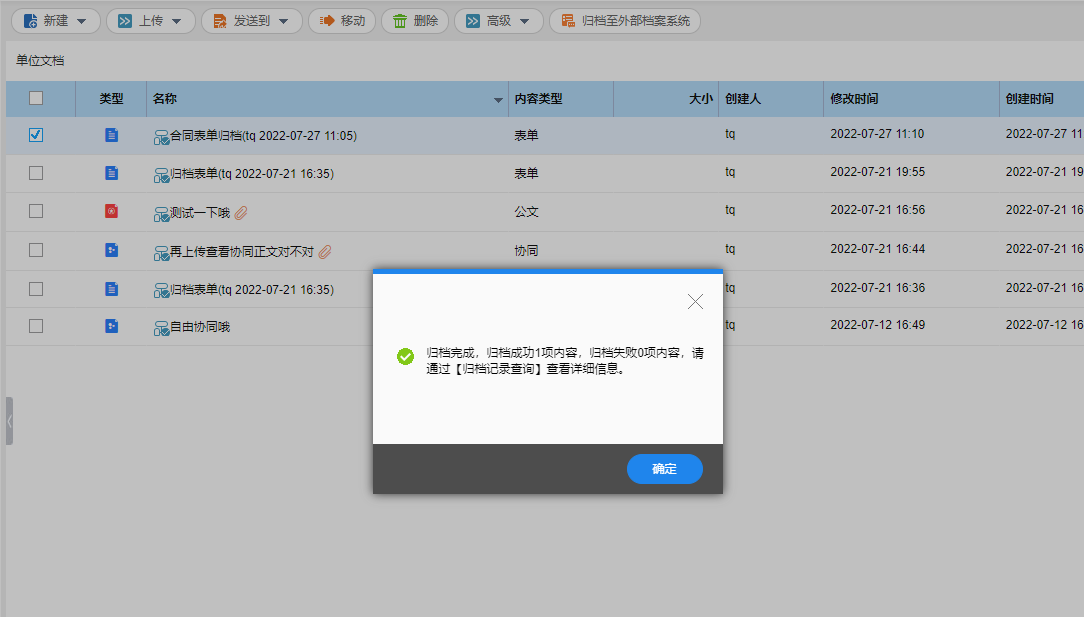This screenshot has width=1084, height=617.
Task: Click the 删除 trash button
Action: point(415,21)
